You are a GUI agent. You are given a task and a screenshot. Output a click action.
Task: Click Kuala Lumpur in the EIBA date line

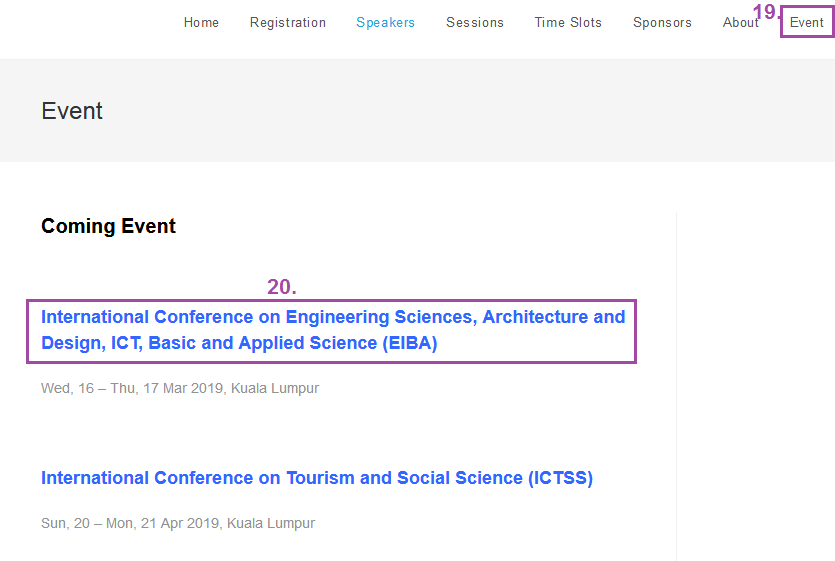tap(275, 388)
